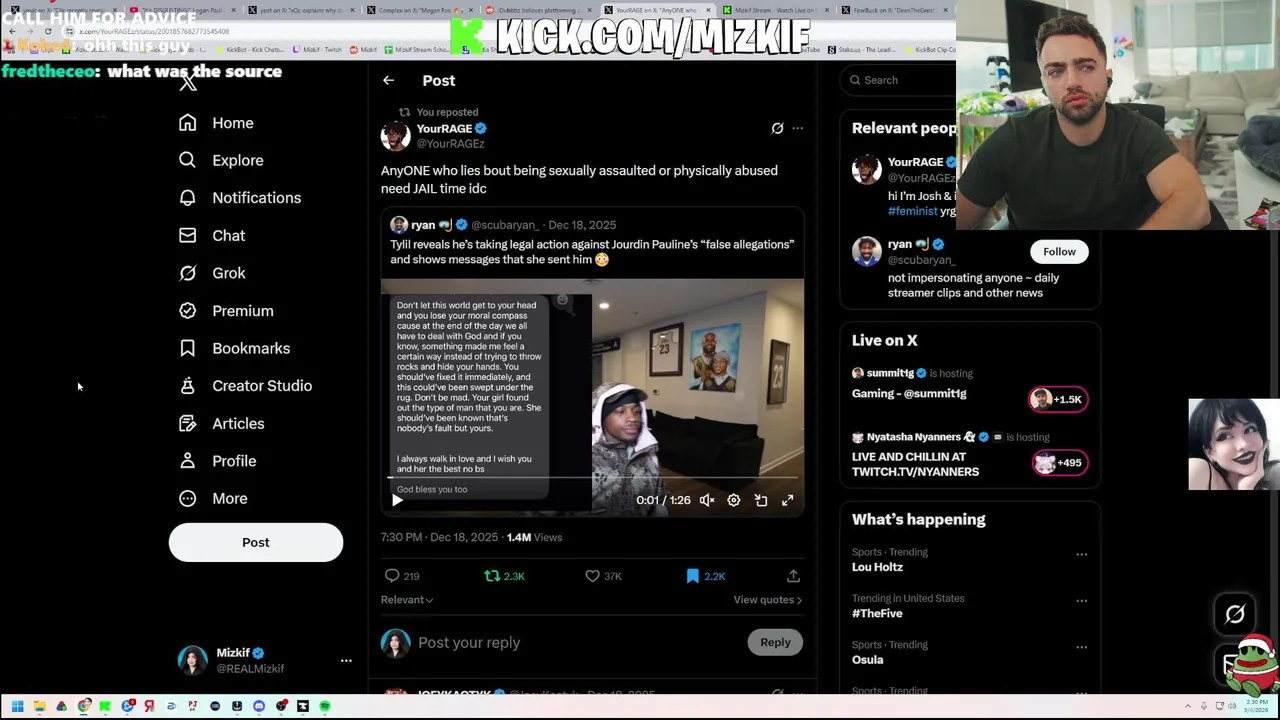Switch to the FearBuck on X browser tab
The height and width of the screenshot is (720, 1280).
(894, 10)
